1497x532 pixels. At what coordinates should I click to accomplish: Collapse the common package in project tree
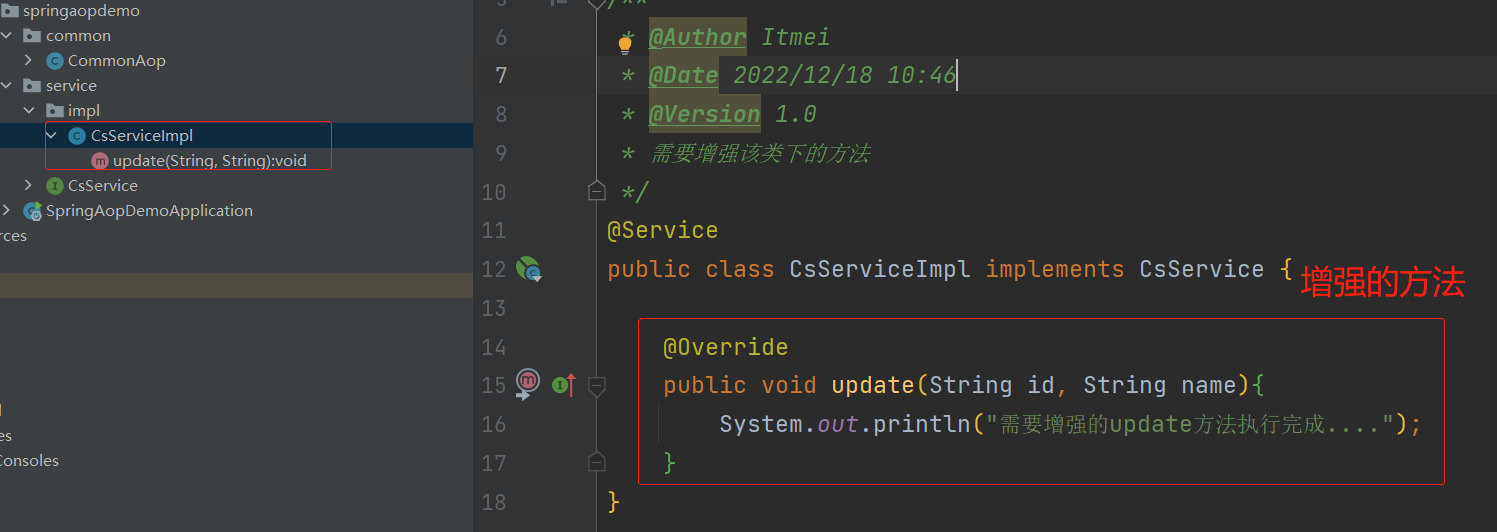coord(7,35)
